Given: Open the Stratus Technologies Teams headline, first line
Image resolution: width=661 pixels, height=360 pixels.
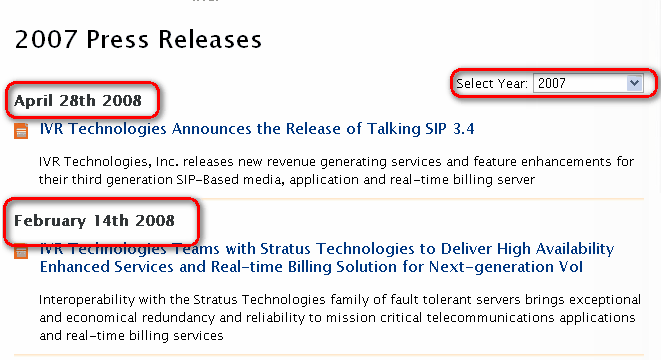Looking at the screenshot, I should point(327,249).
